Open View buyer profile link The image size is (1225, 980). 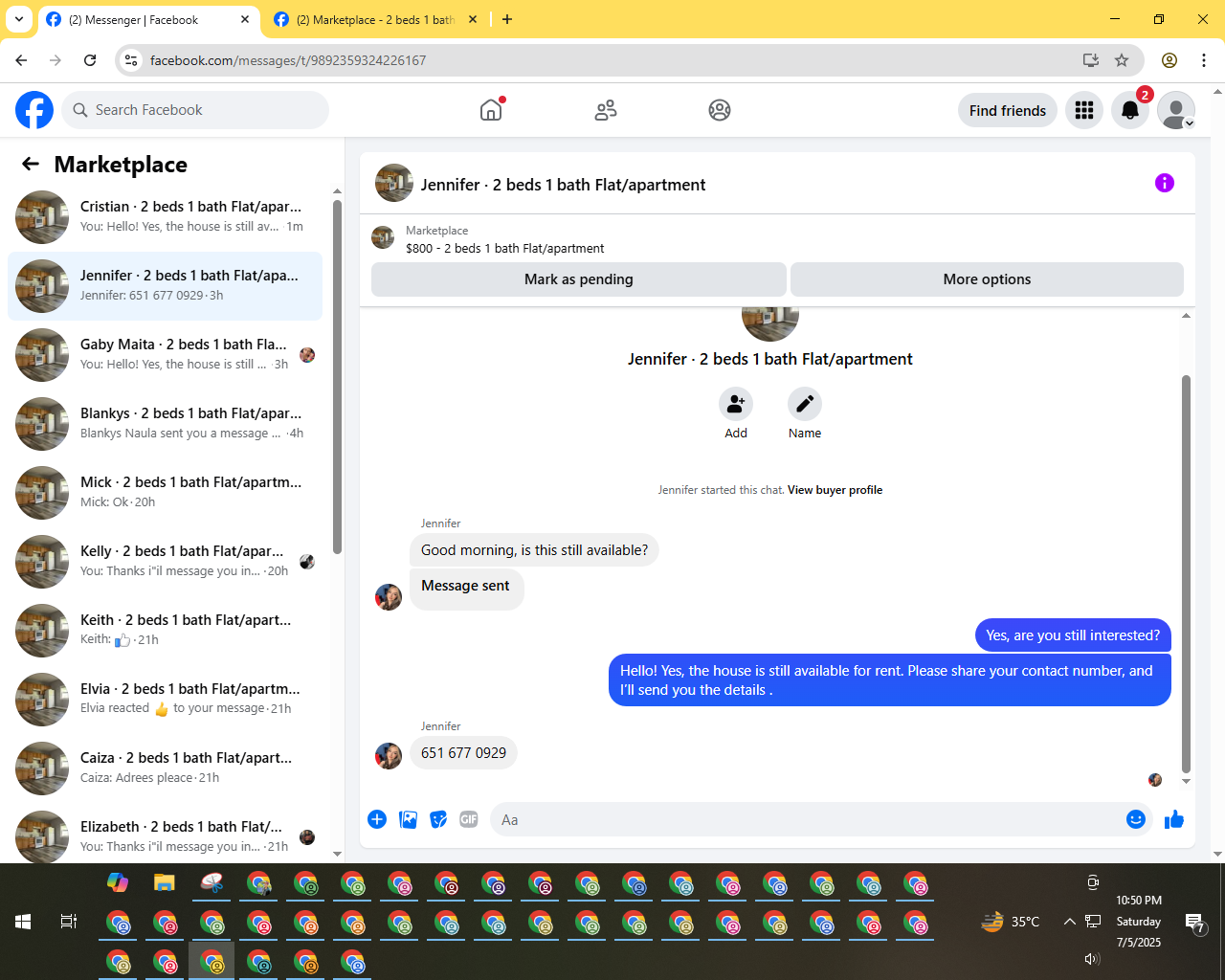(835, 489)
